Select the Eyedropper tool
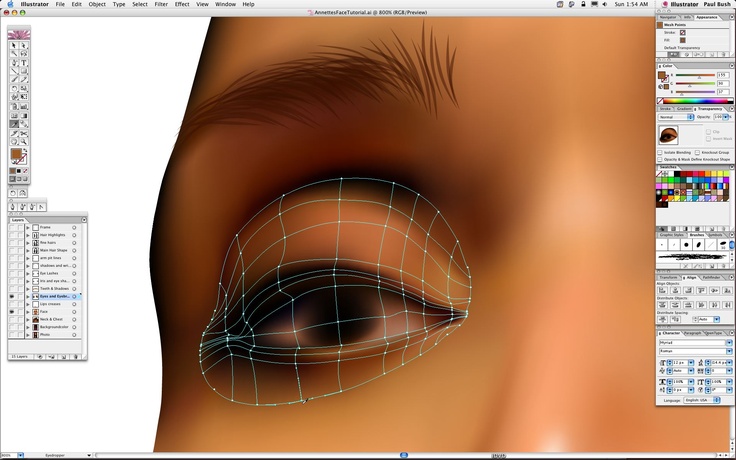 (x=14, y=124)
